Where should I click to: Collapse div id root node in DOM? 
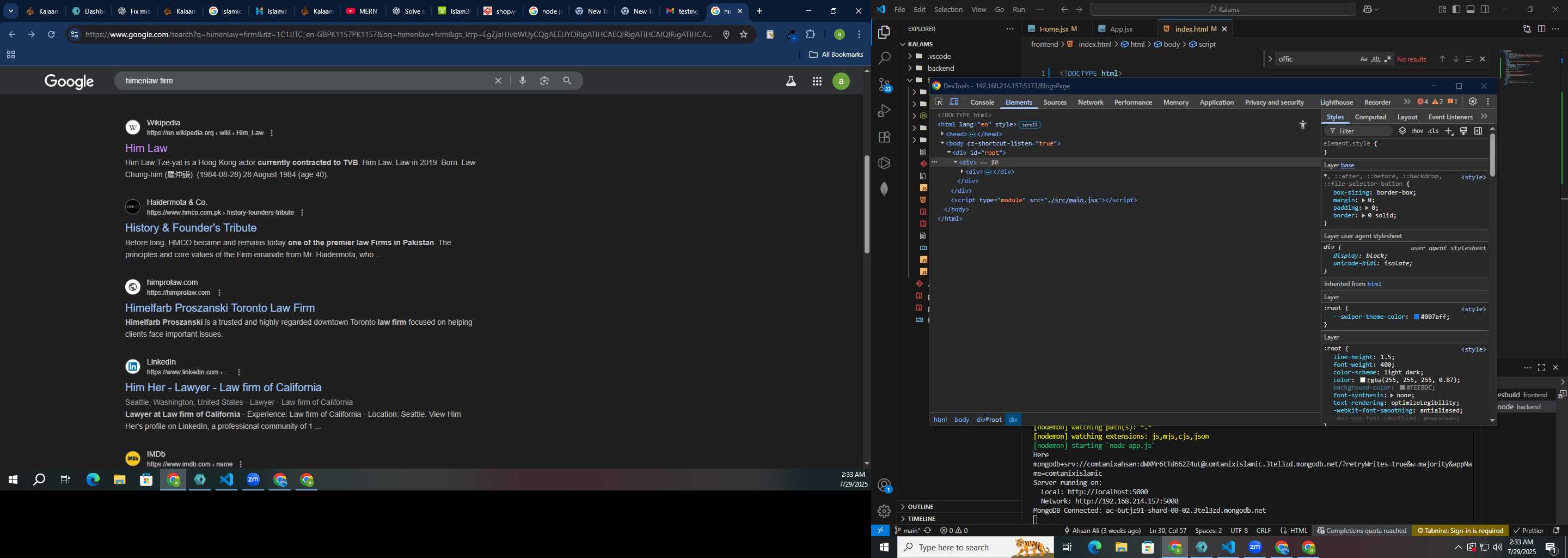click(x=949, y=153)
